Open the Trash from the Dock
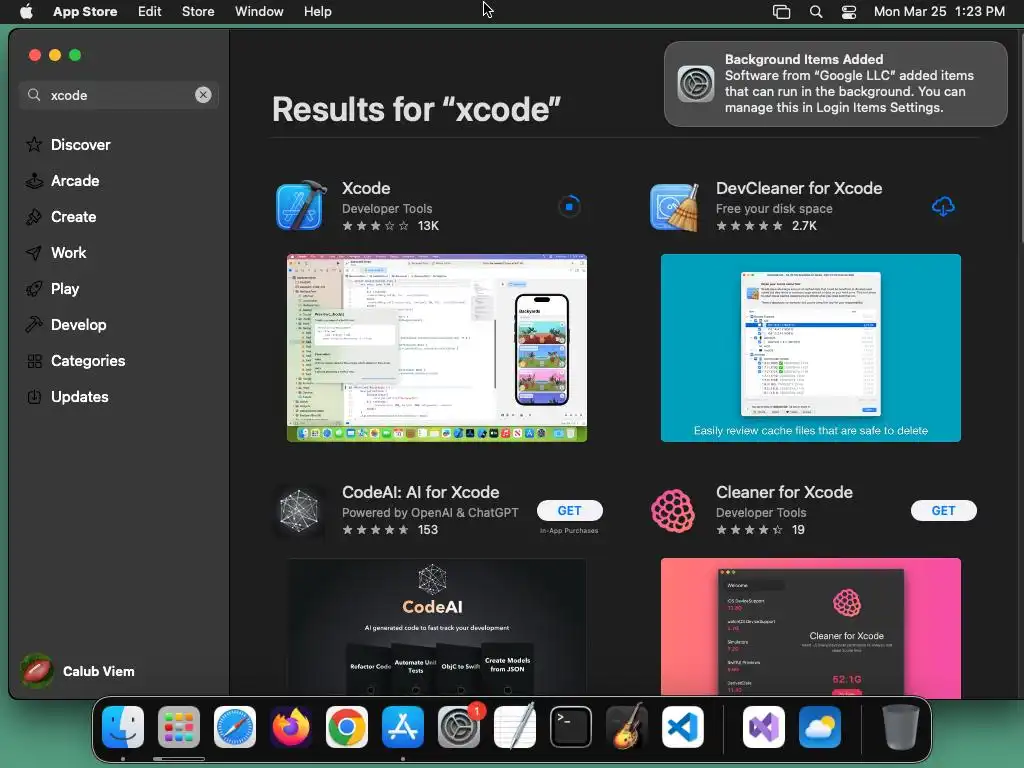Image resolution: width=1024 pixels, height=768 pixels. pos(901,727)
